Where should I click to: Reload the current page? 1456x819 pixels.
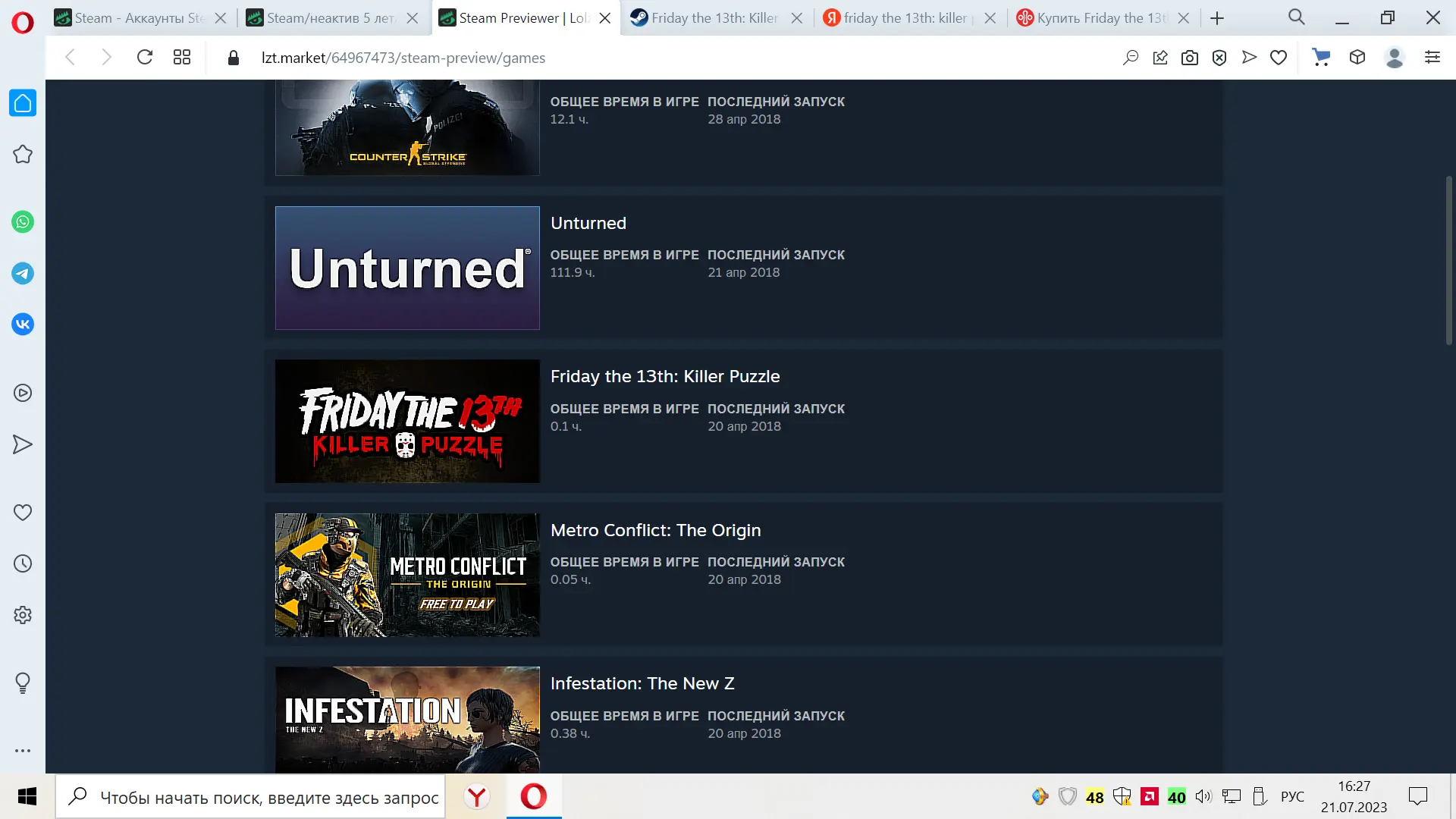coord(145,58)
